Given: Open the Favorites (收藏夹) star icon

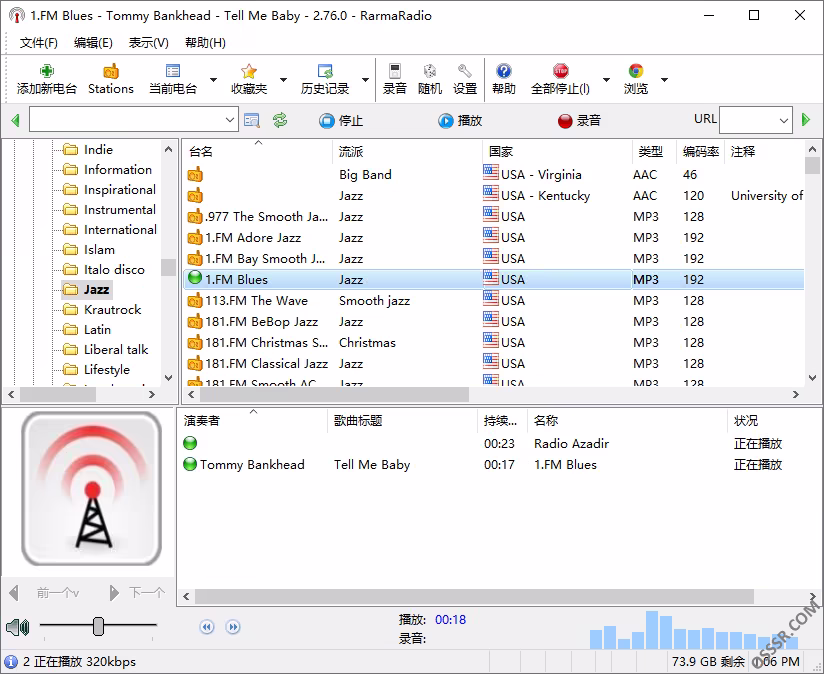Looking at the screenshot, I should tap(249, 71).
